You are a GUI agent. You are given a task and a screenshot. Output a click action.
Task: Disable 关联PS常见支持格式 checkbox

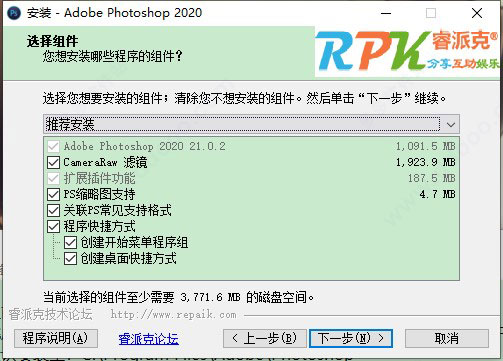53,210
